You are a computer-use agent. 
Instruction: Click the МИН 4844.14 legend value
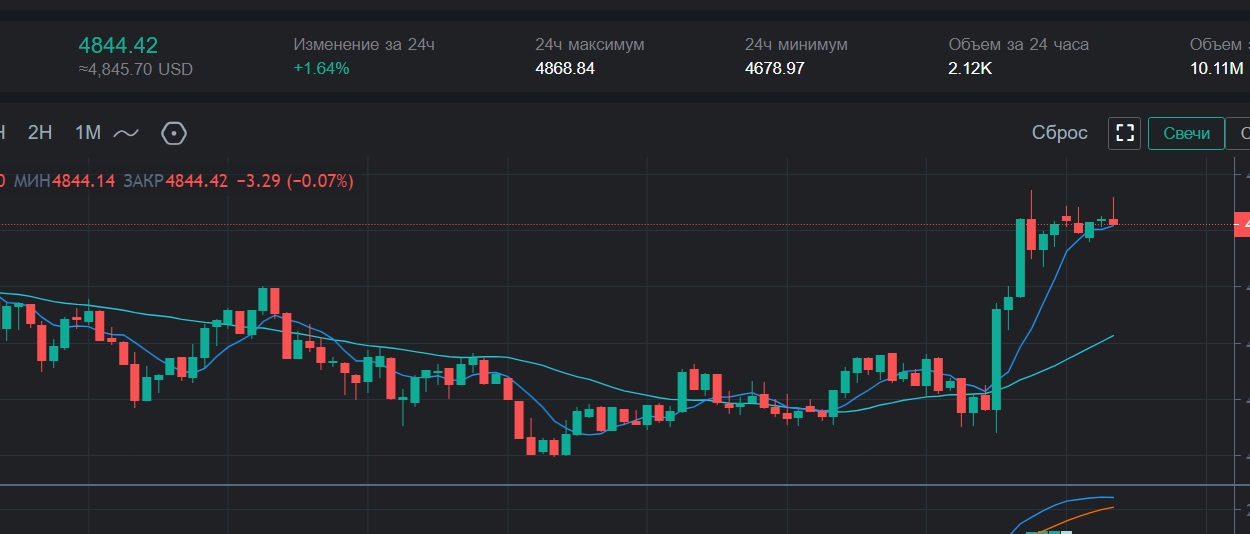pos(84,181)
